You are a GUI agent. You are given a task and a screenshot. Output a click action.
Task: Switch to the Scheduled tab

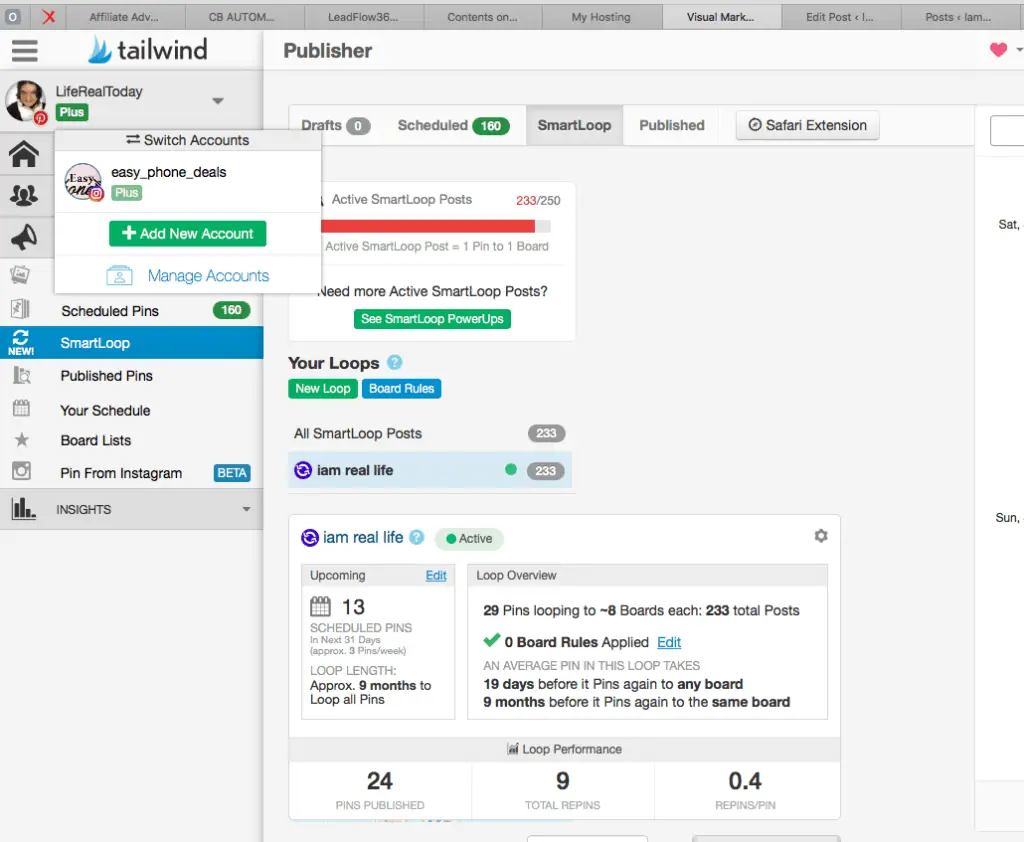click(x=453, y=125)
